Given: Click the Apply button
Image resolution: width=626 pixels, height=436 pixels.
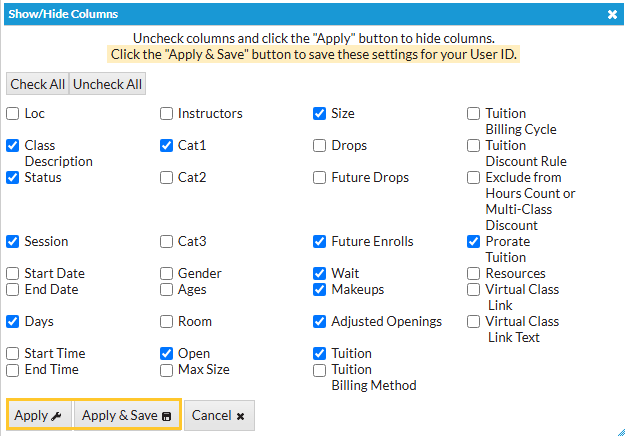Looking at the screenshot, I should [39, 415].
